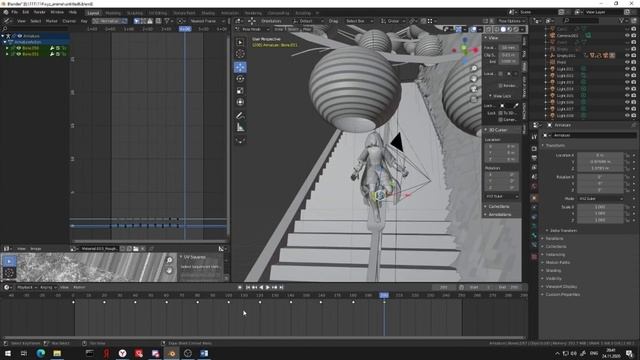Select the Select Box tool icon
Image resolution: width=640 pixels, height=360 pixels.
(x=240, y=42)
